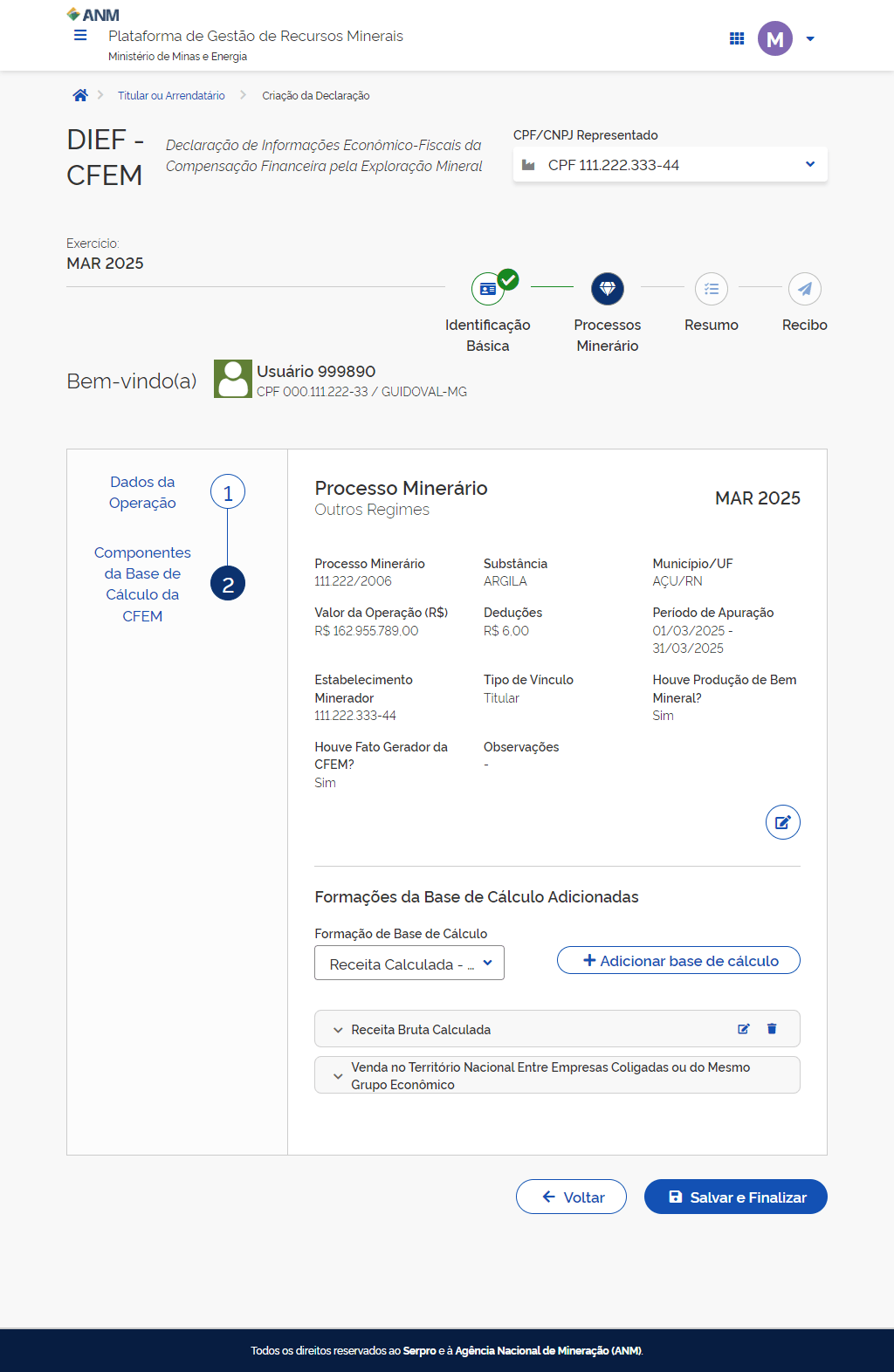Click the purple M user avatar

pyautogui.click(x=774, y=38)
